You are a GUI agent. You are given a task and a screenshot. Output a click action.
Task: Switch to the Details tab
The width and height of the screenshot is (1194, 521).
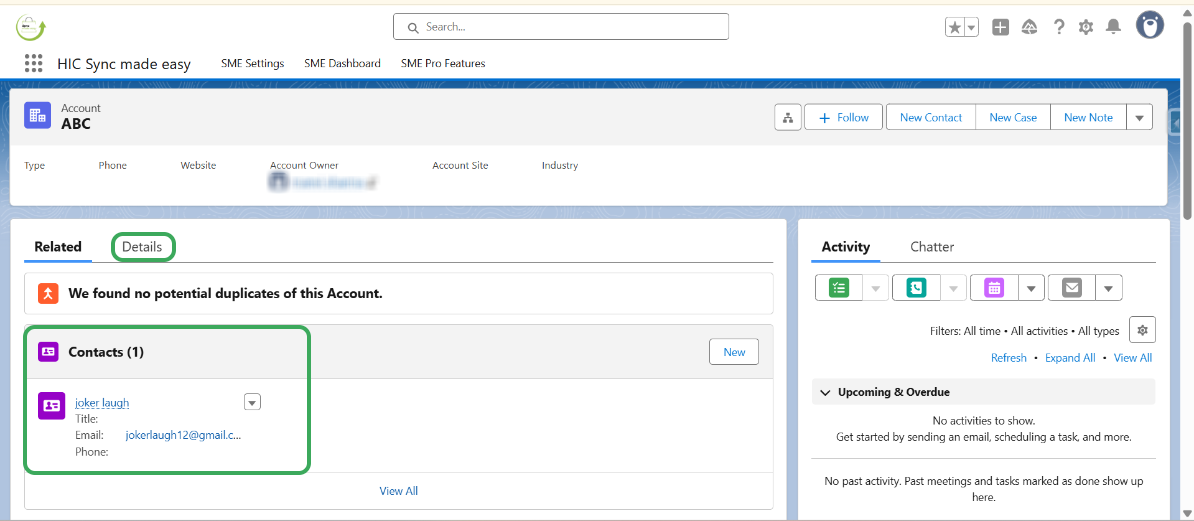(142, 247)
